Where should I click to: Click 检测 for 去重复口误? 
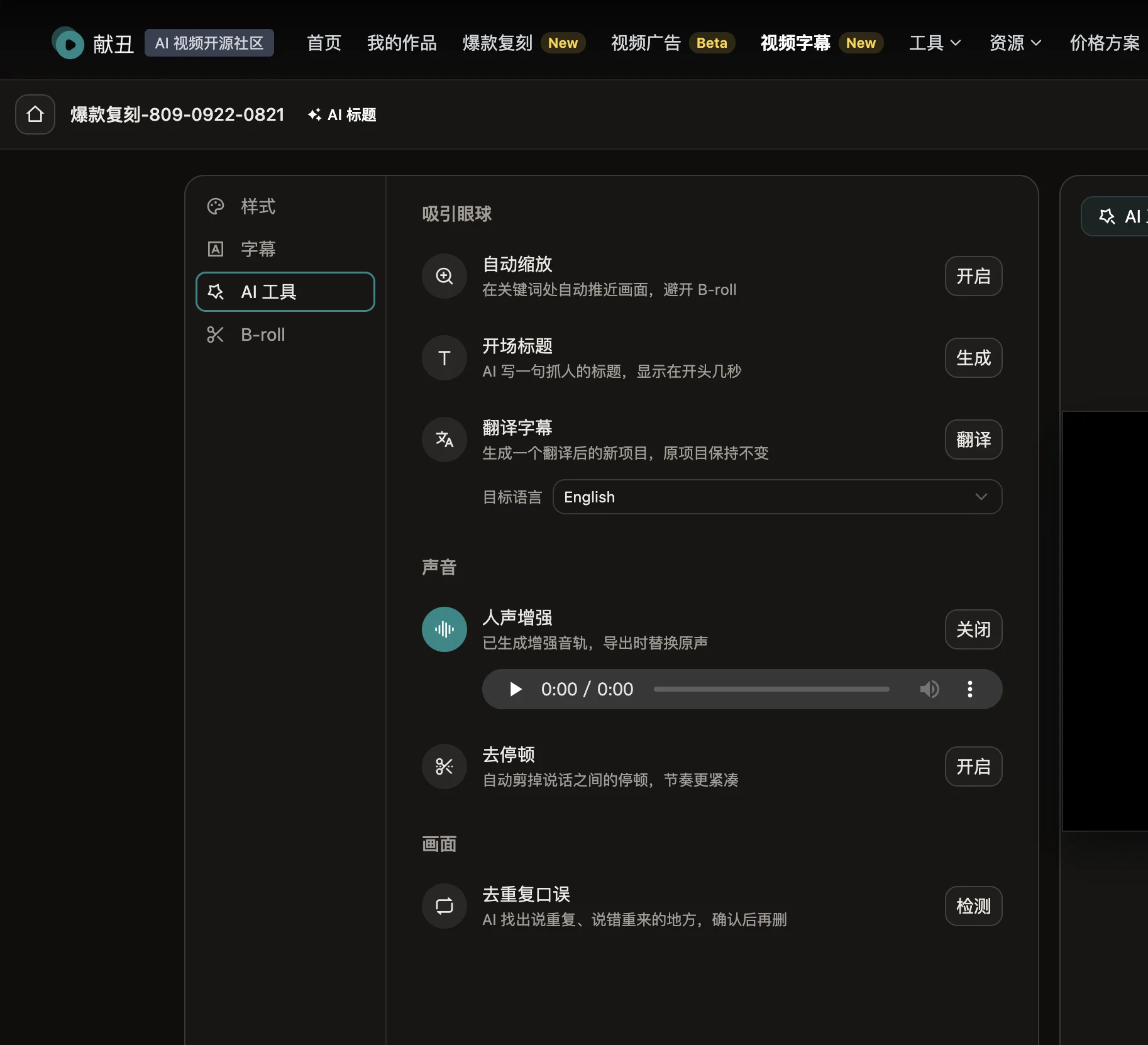[x=973, y=906]
